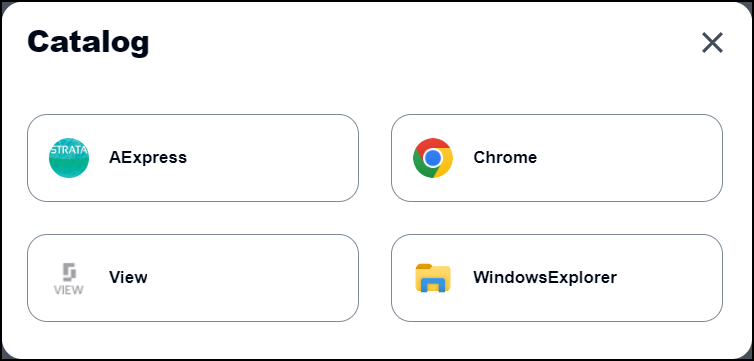
Task: Select the AExpress text label
Action: [148, 157]
